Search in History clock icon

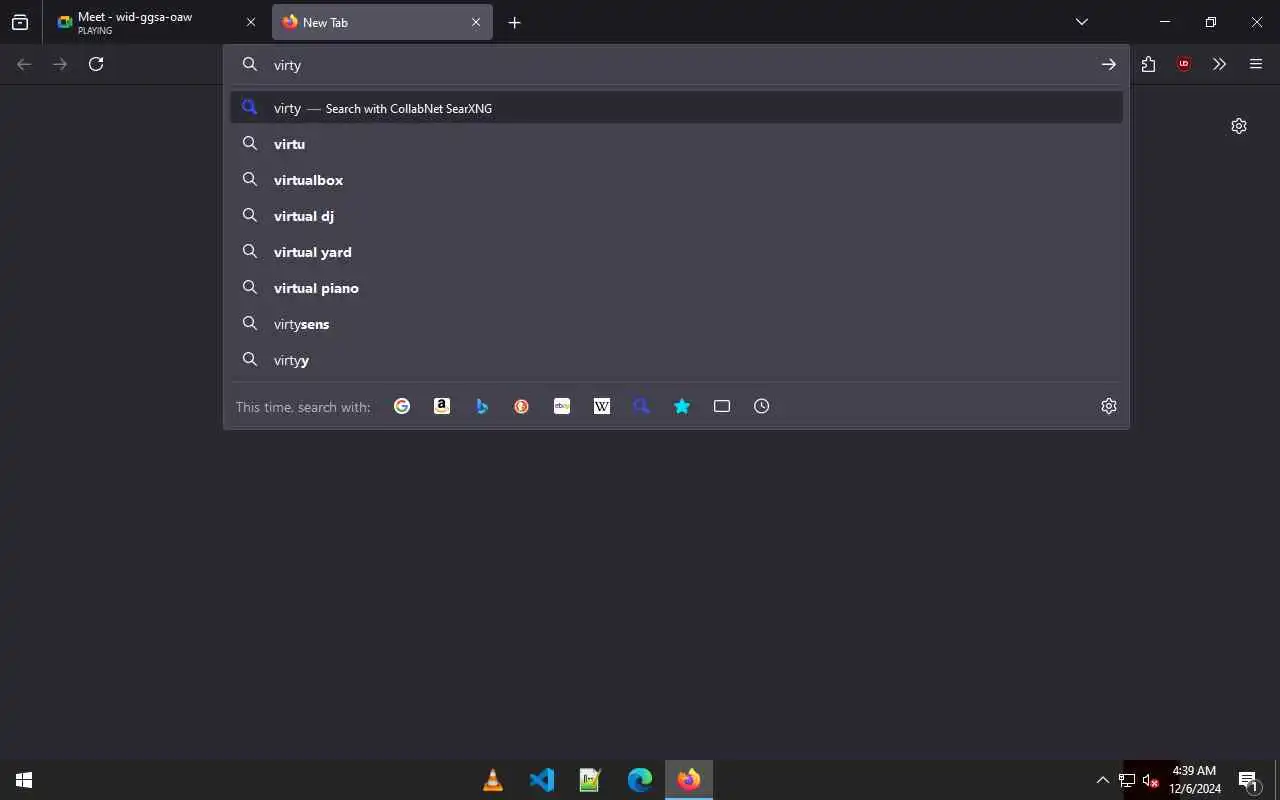click(762, 406)
